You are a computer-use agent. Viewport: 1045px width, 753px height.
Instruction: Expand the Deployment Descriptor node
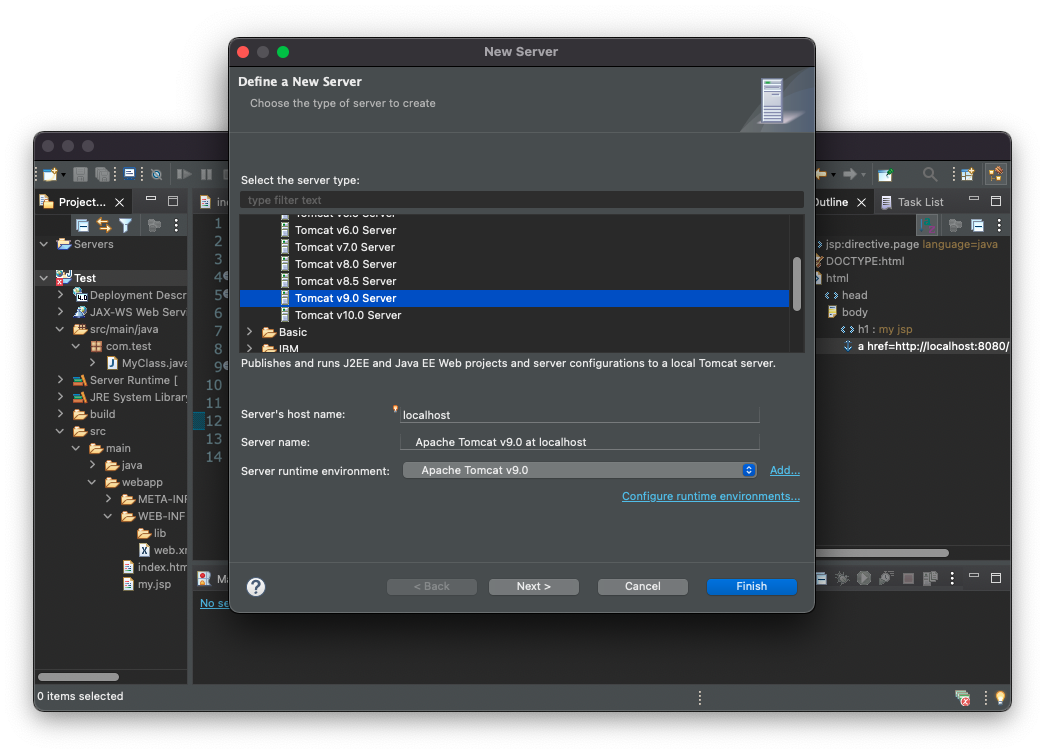click(x=60, y=294)
